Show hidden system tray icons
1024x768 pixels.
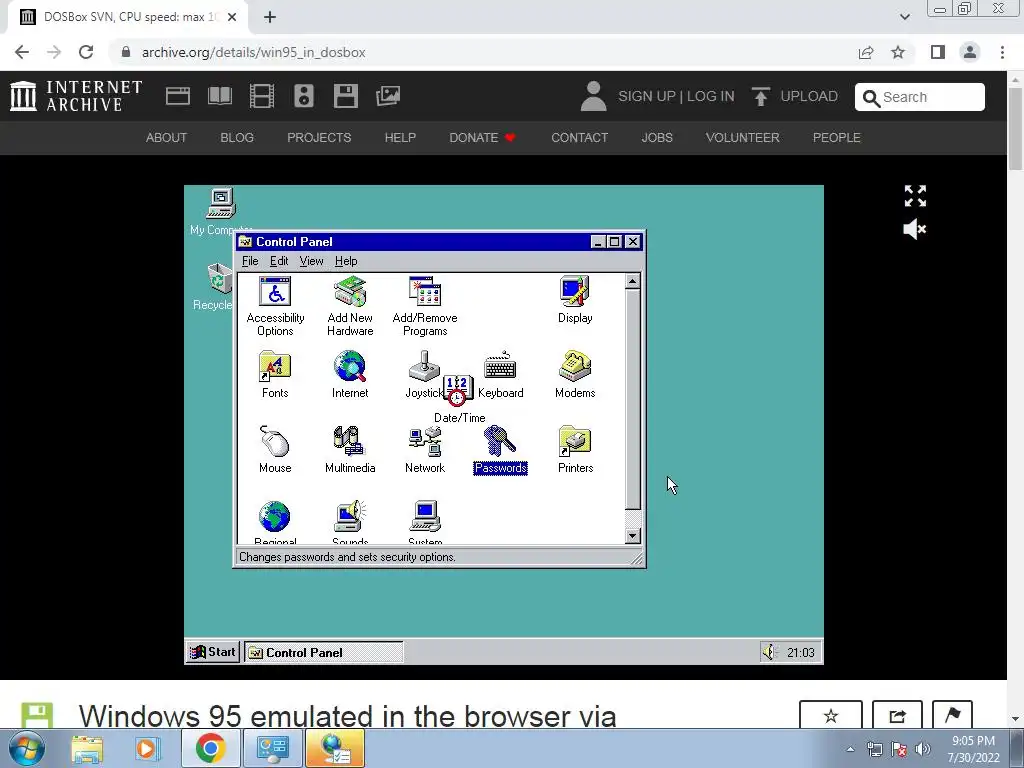click(850, 749)
